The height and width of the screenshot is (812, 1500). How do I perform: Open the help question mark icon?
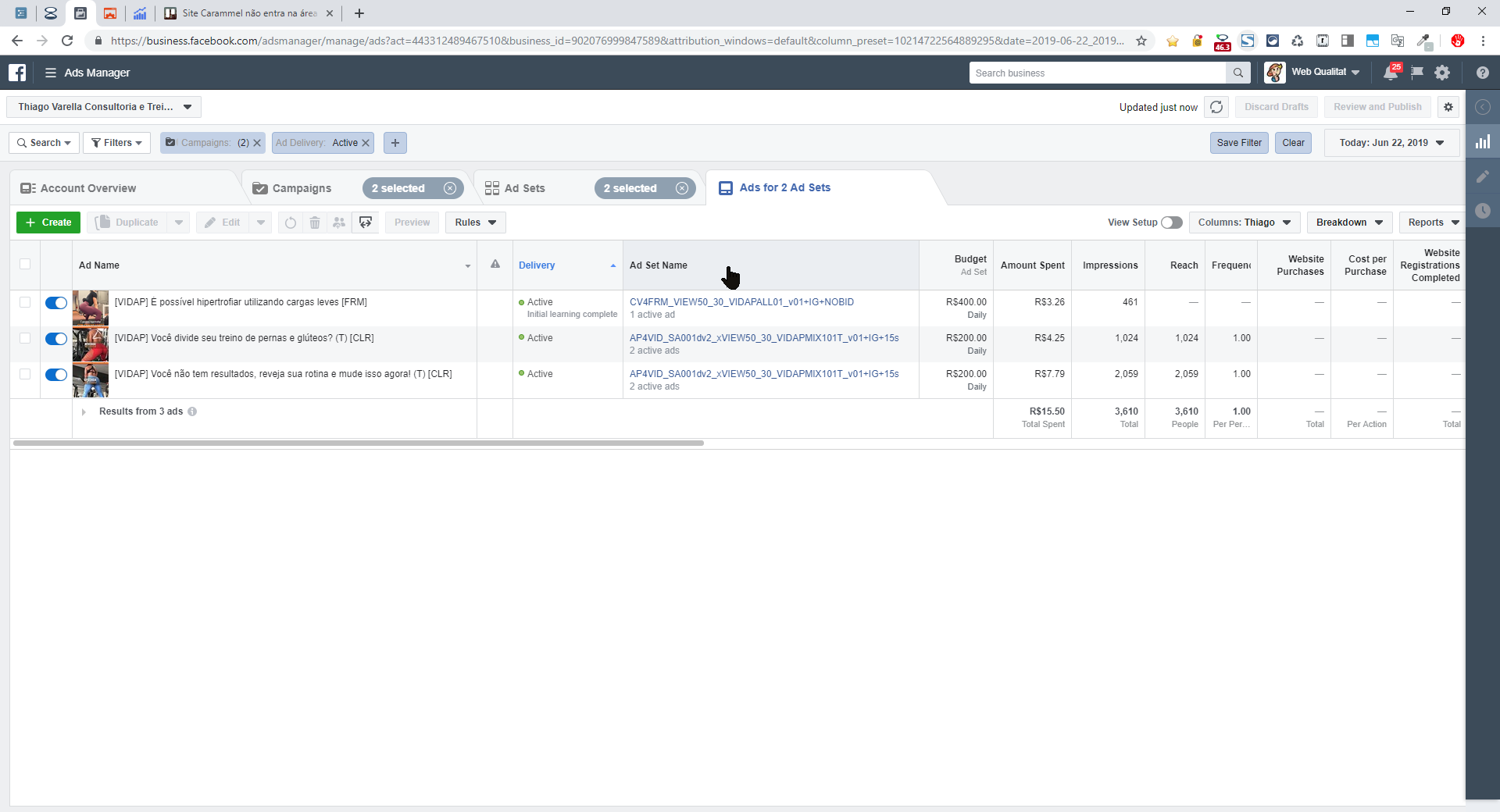[1482, 73]
